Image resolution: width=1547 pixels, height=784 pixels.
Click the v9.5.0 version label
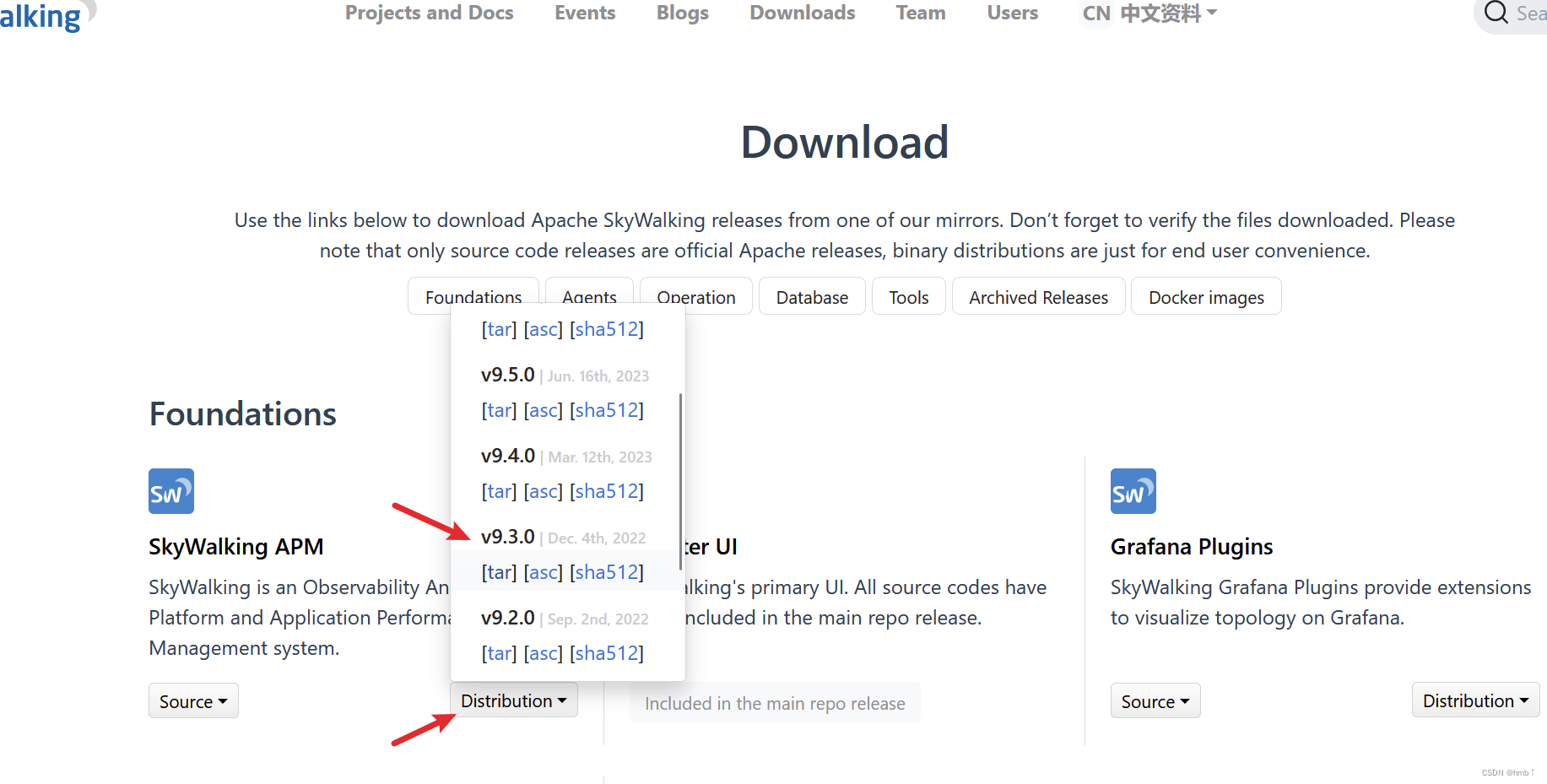point(508,375)
